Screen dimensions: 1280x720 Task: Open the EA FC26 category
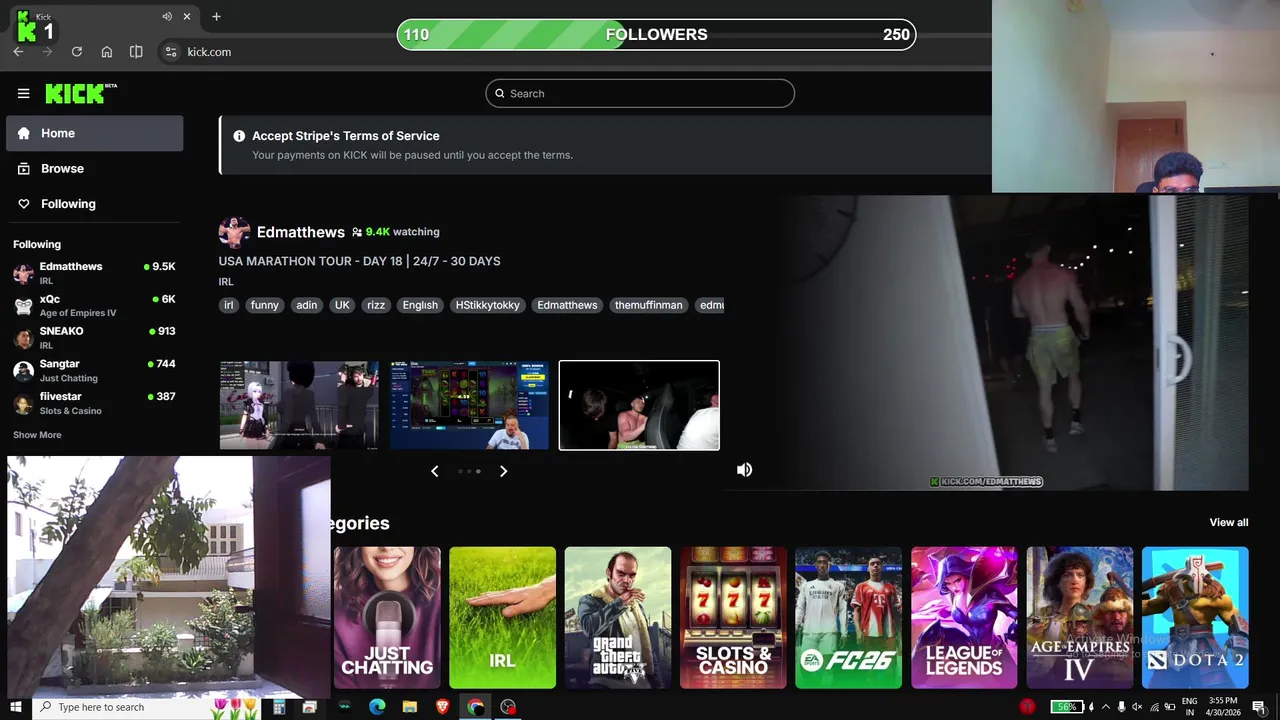[x=848, y=618]
